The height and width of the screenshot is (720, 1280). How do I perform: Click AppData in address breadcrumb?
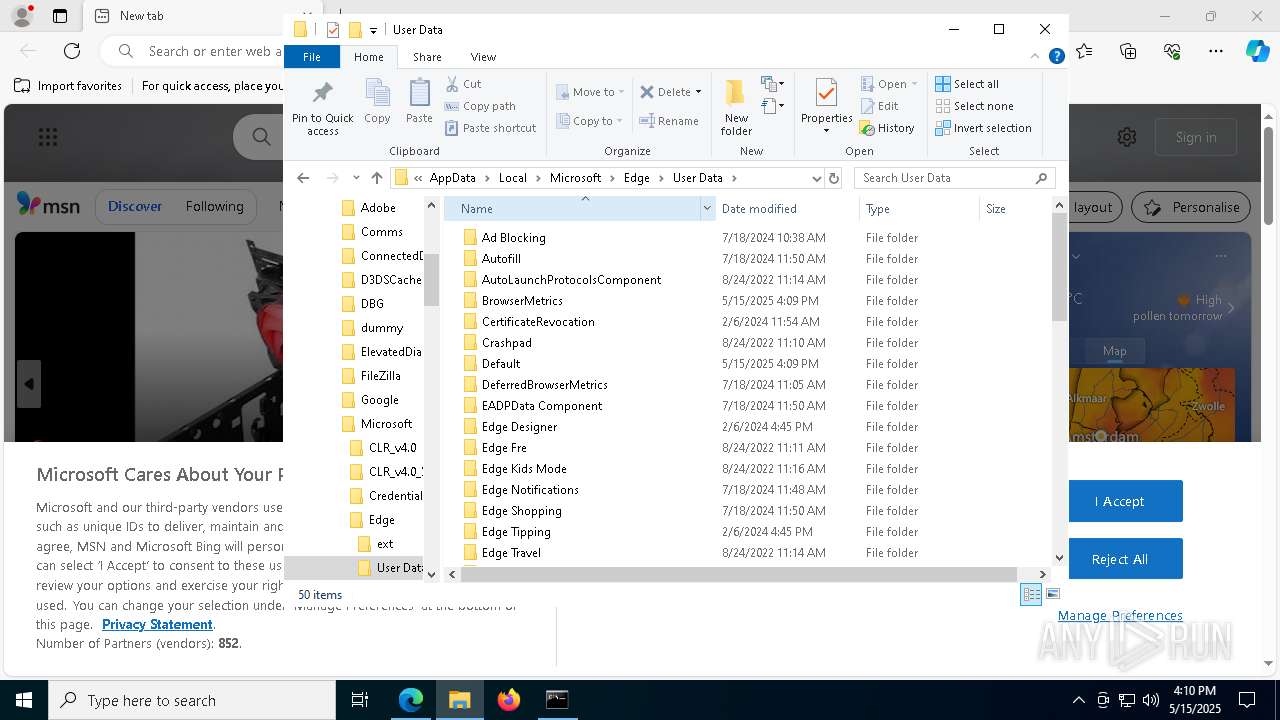(x=452, y=178)
